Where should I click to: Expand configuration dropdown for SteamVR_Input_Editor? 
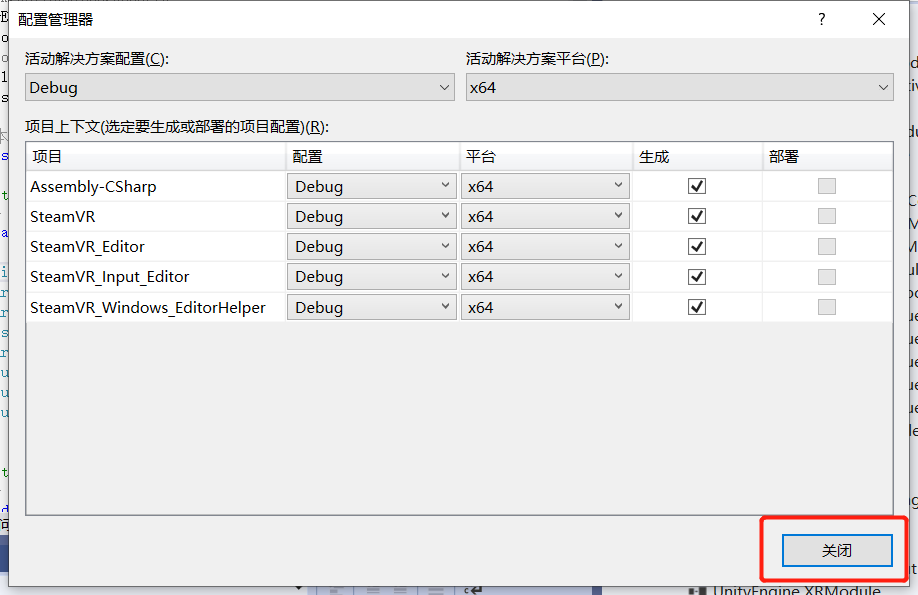coord(372,277)
